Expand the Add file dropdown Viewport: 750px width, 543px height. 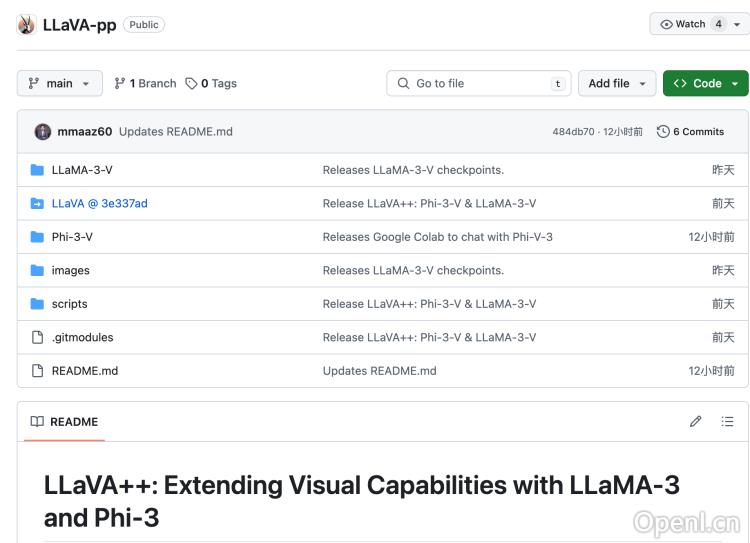617,84
